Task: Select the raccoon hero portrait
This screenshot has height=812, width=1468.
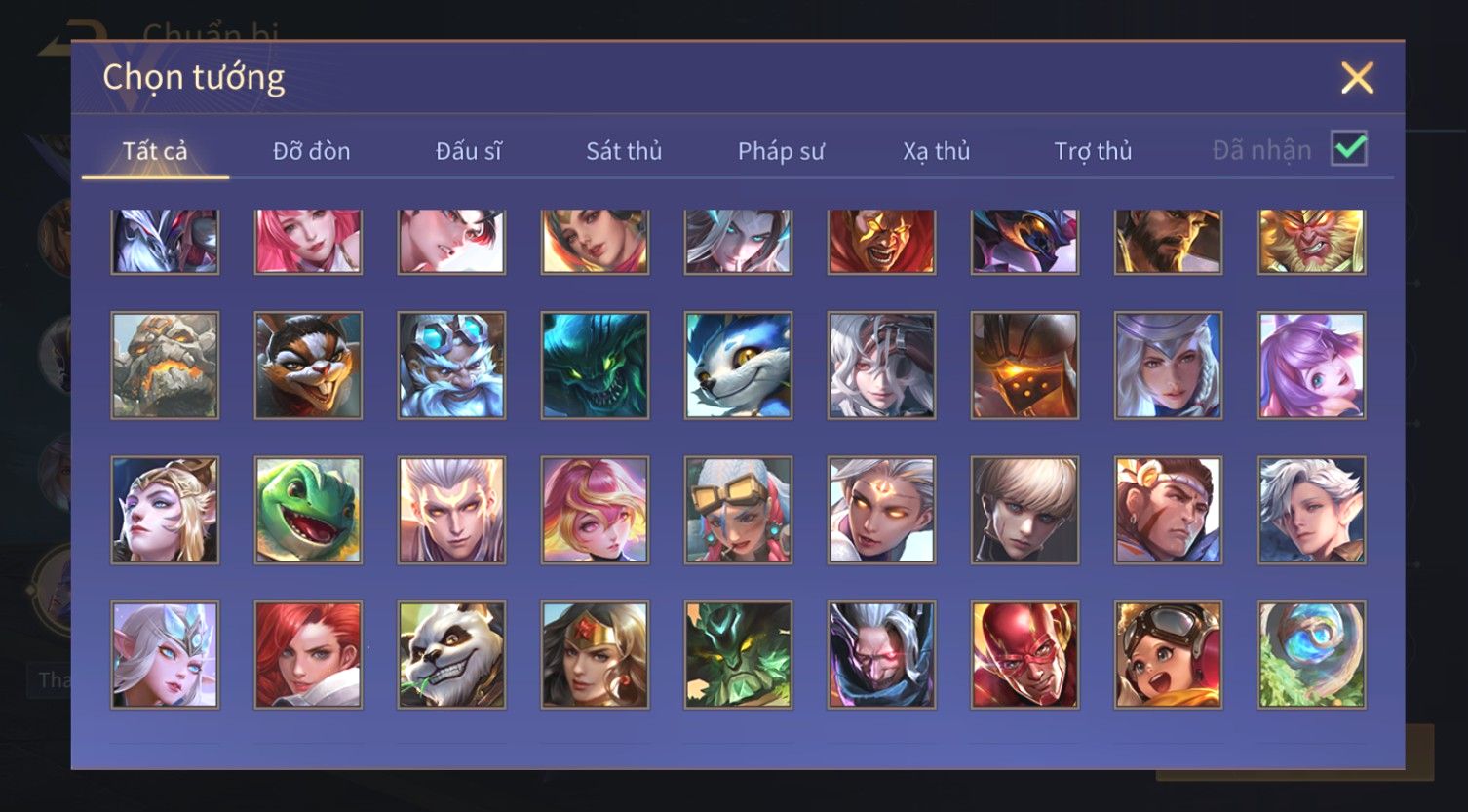Action: point(308,366)
